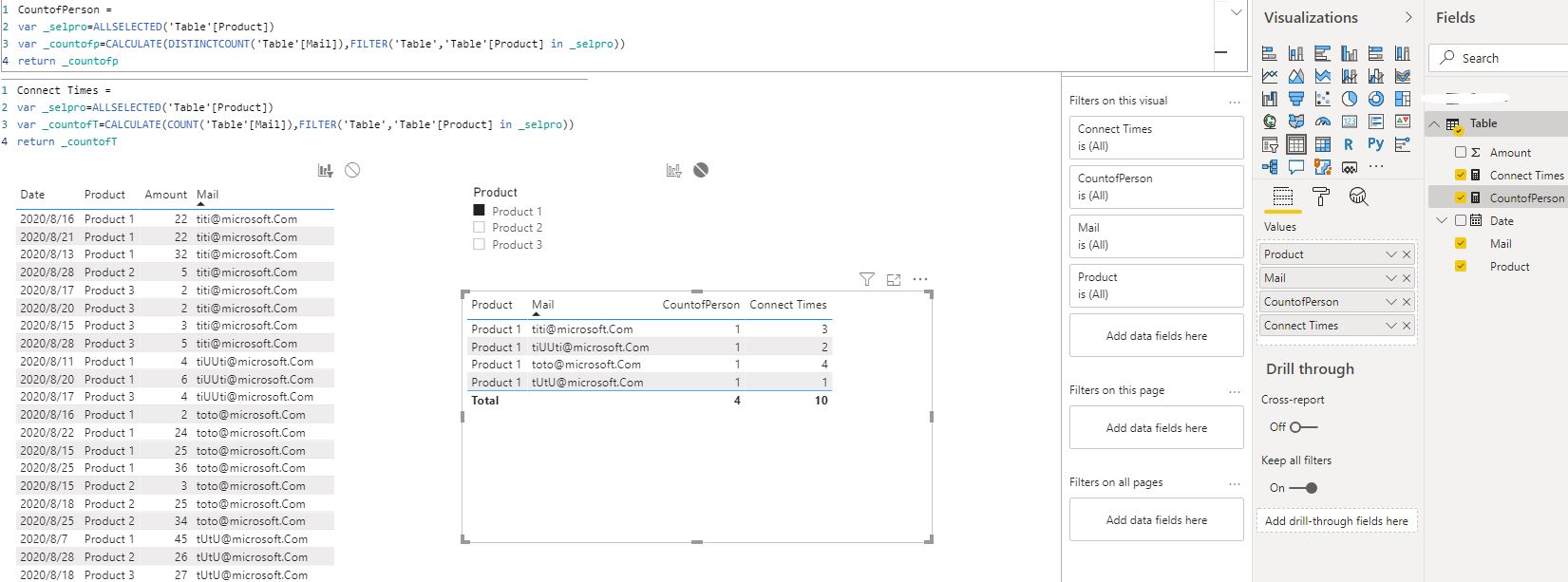Select the filled map visual

tap(1295, 121)
